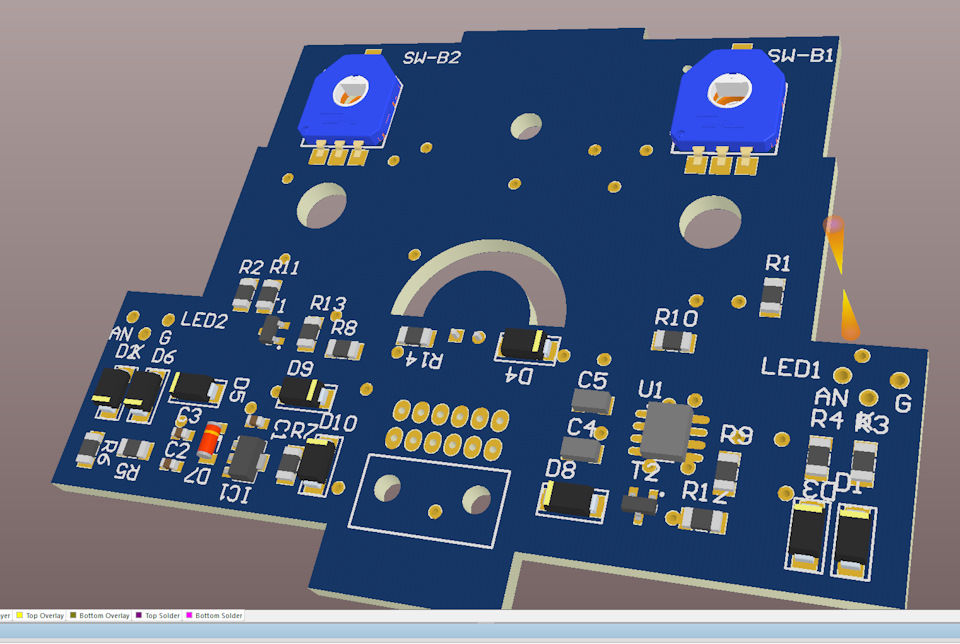Click the R10 silkscreen label
The width and height of the screenshot is (960, 644).
(x=676, y=318)
